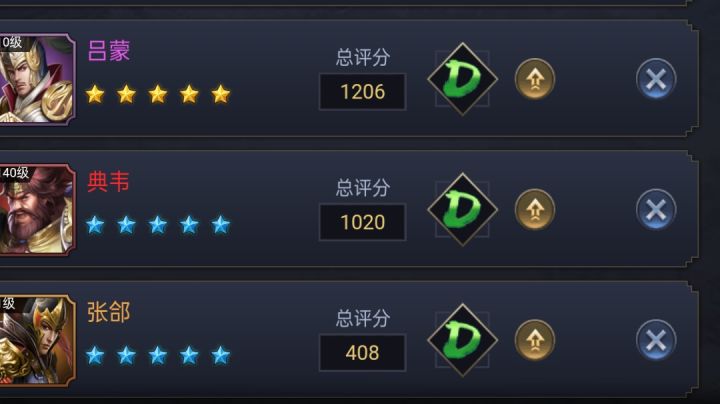
Task: Click the orange hero name 张郃
Action: (x=109, y=312)
